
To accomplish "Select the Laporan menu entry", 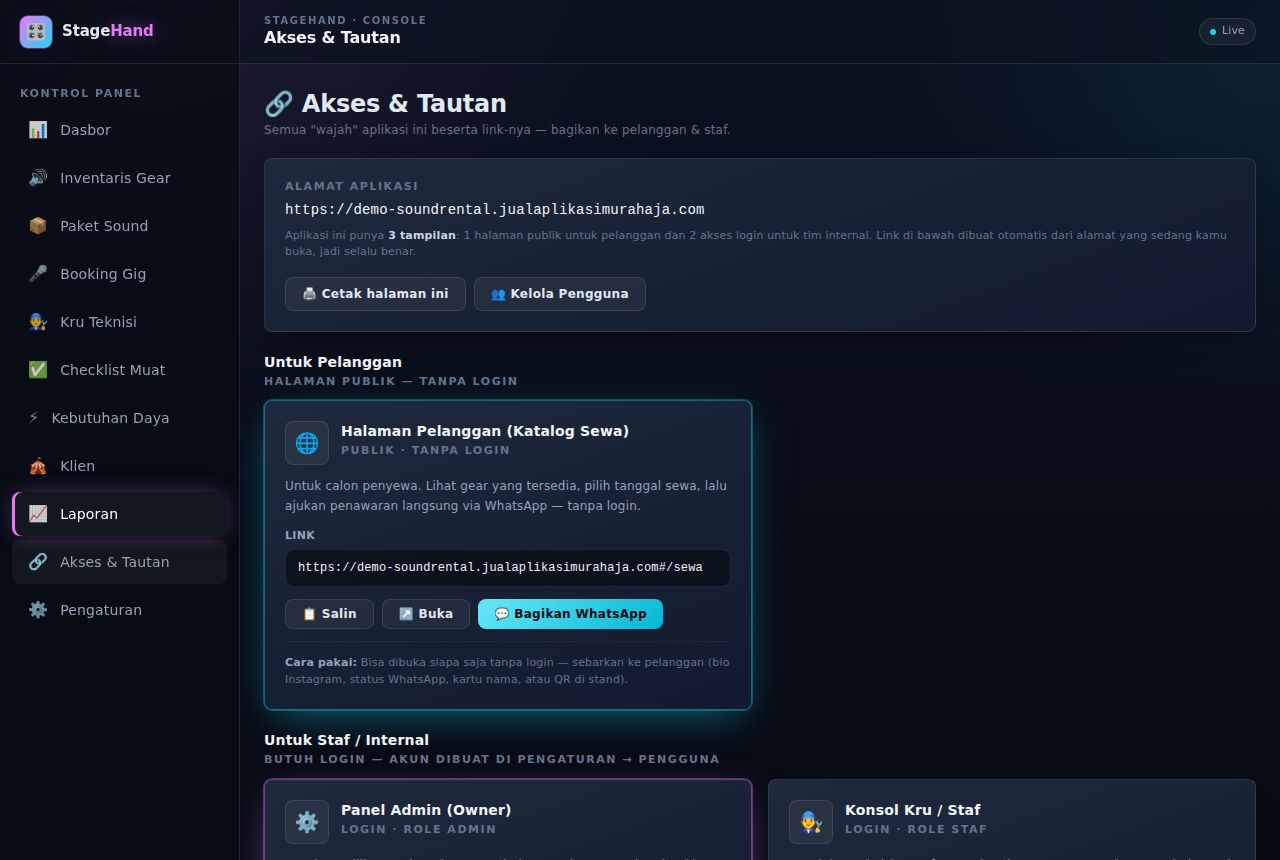I will pos(120,514).
